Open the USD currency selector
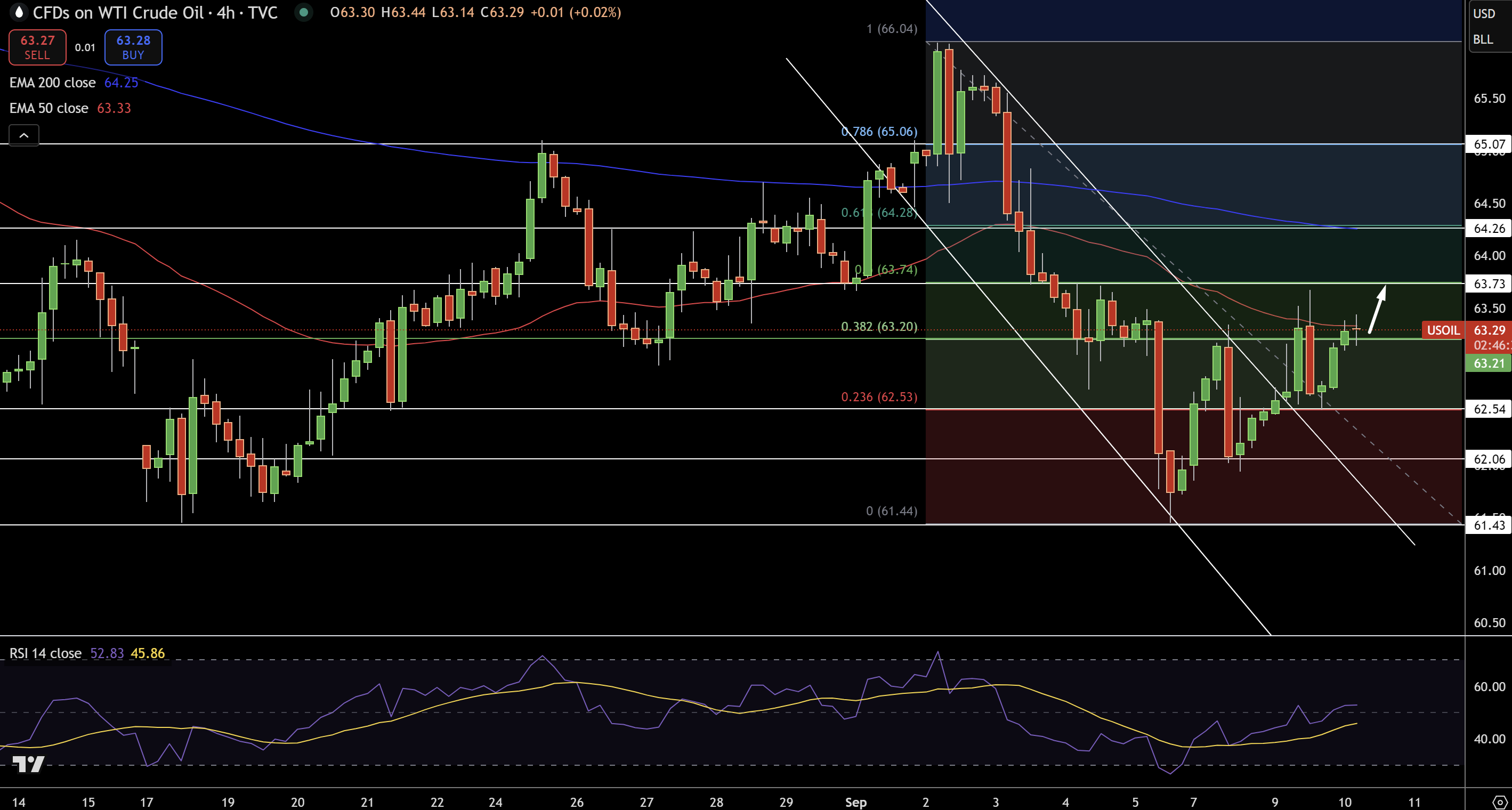The width and height of the screenshot is (1512, 810). (1484, 13)
